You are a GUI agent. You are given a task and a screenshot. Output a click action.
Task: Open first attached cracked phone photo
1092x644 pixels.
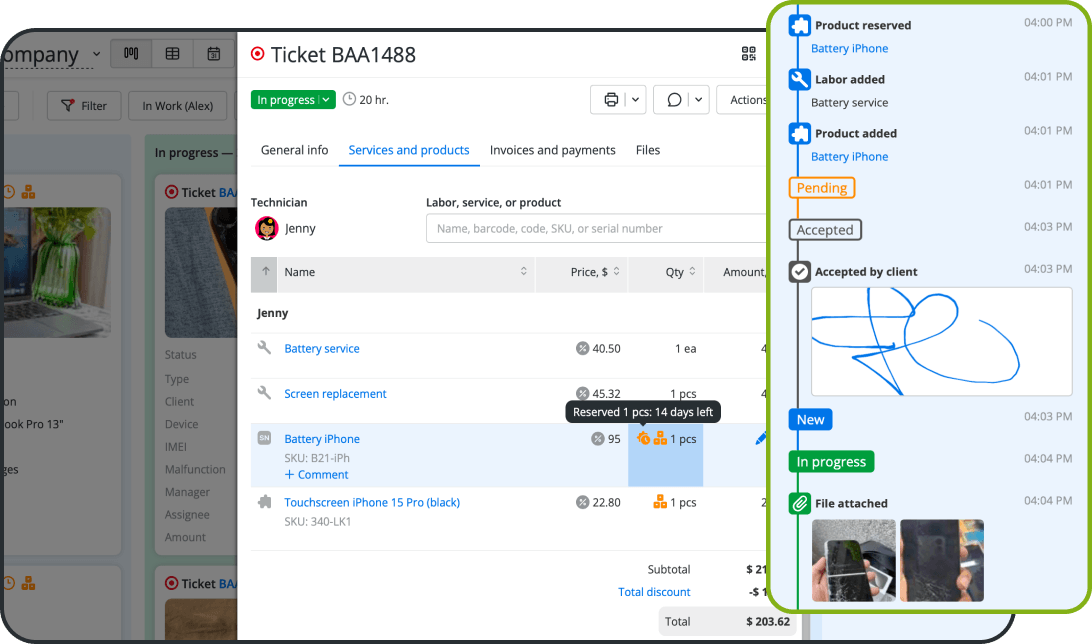tap(854, 560)
